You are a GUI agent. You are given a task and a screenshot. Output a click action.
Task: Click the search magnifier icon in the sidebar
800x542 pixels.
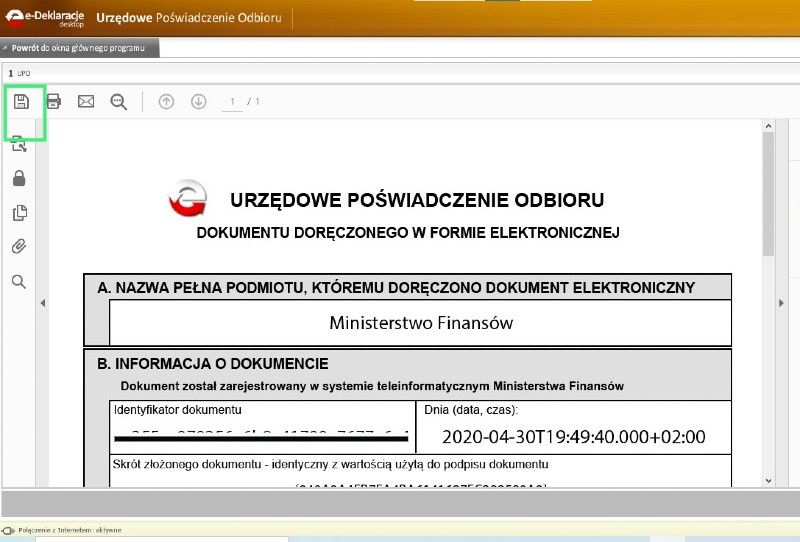(x=19, y=282)
